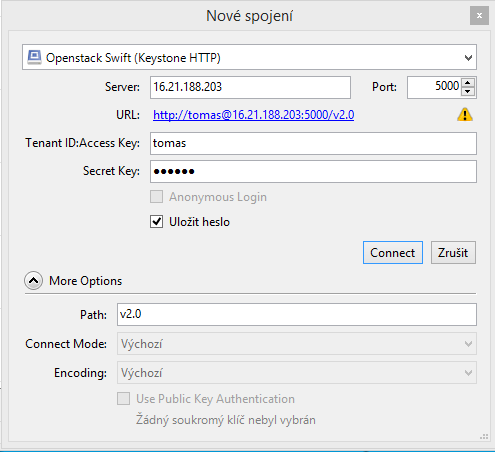
Task: Decrease the port number with the down arrow
Action: [468, 91]
